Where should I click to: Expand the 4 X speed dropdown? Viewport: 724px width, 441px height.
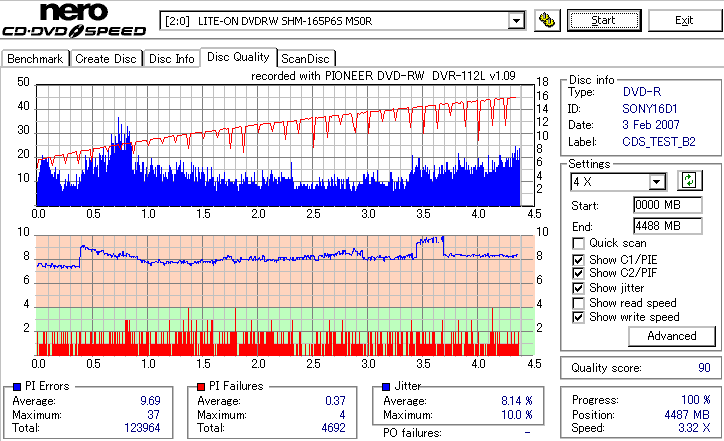[656, 182]
